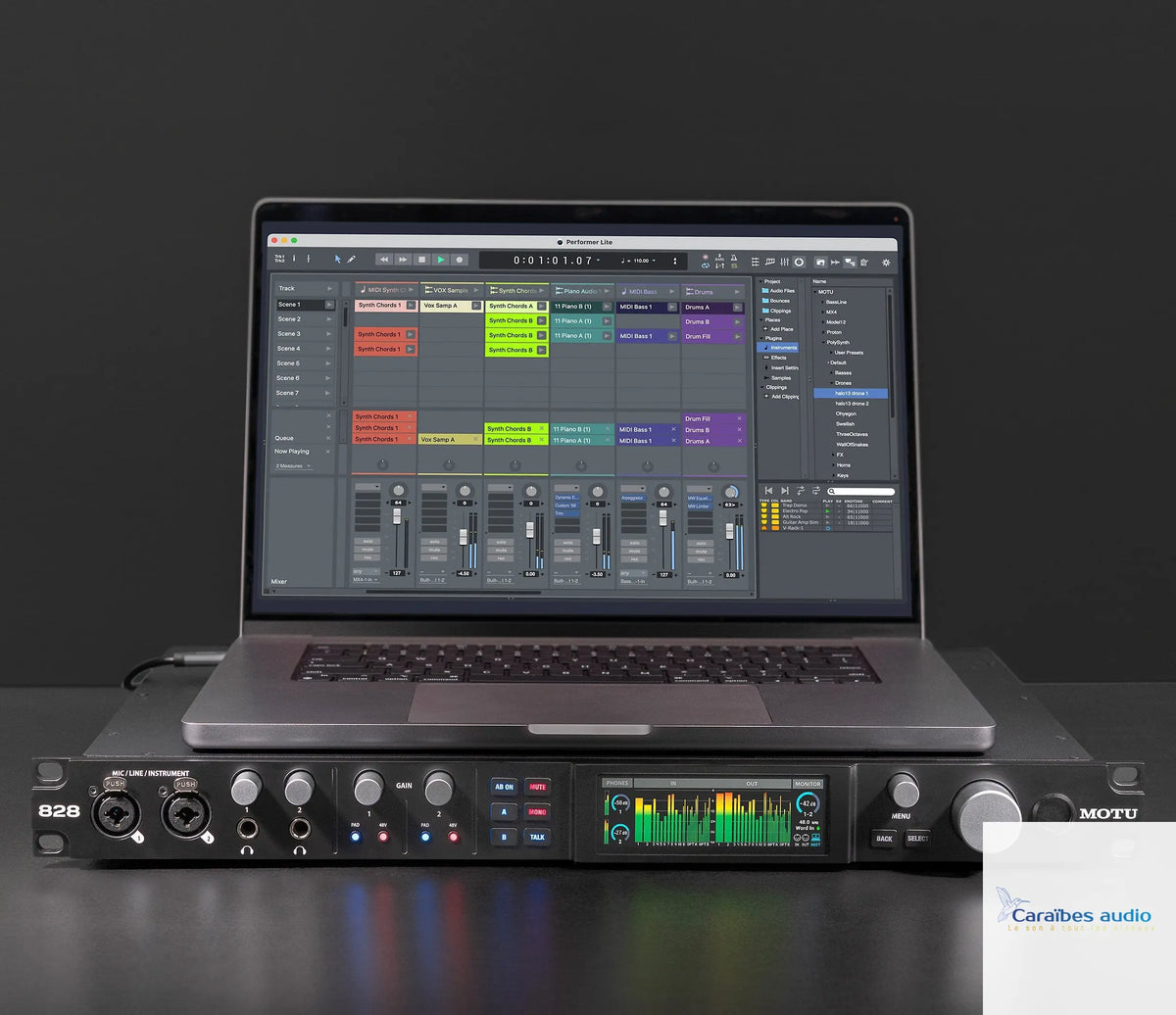The width and height of the screenshot is (1176, 1015).
Task: Play the Drums track column header arrow
Action: click(x=737, y=291)
